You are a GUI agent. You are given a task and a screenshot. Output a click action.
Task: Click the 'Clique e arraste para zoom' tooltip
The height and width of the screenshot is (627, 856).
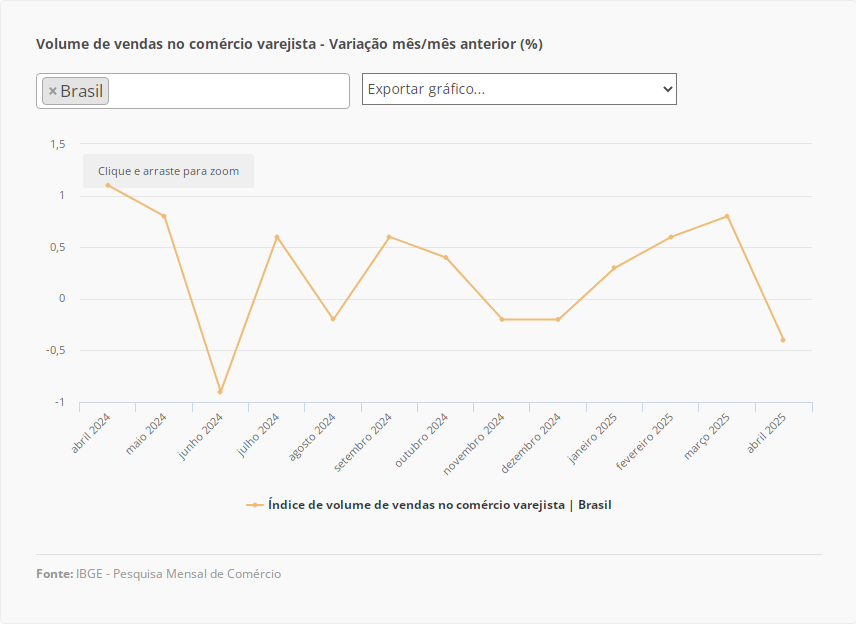168,171
